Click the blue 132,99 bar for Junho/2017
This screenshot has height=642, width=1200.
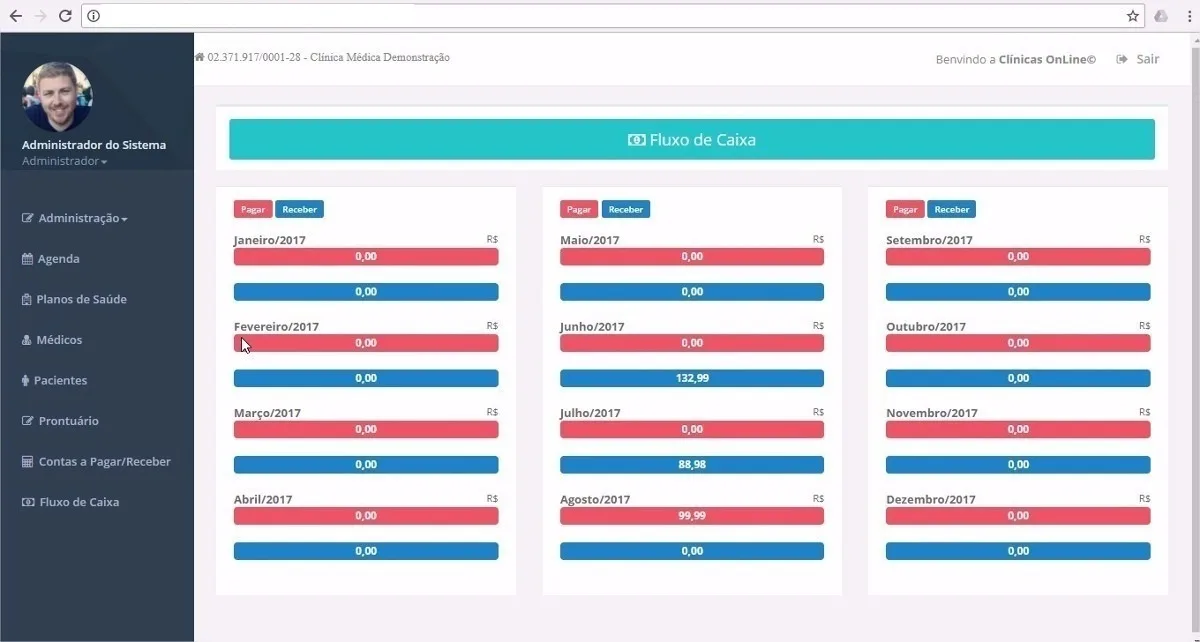[x=692, y=378]
